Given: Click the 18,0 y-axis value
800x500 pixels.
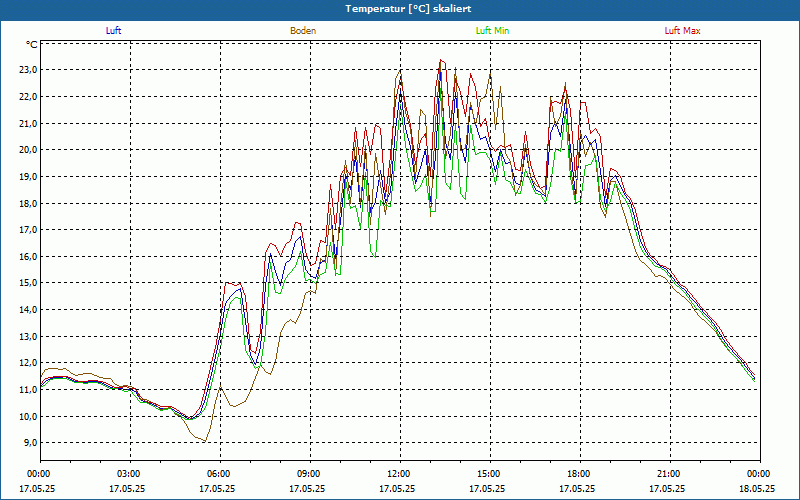Looking at the screenshot, I should (28, 204).
